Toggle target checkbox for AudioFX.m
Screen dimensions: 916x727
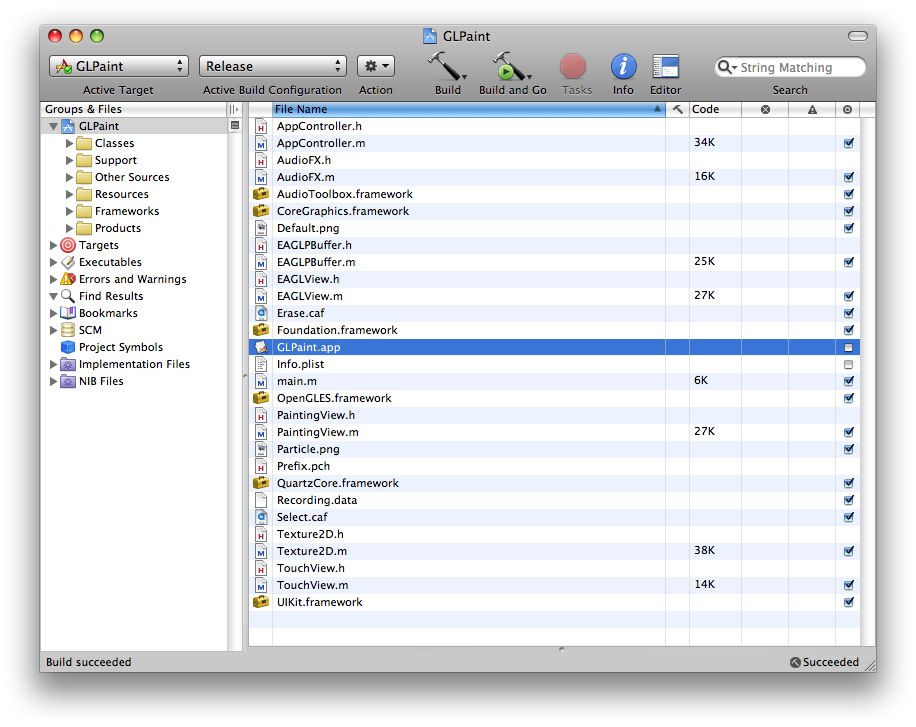849,177
